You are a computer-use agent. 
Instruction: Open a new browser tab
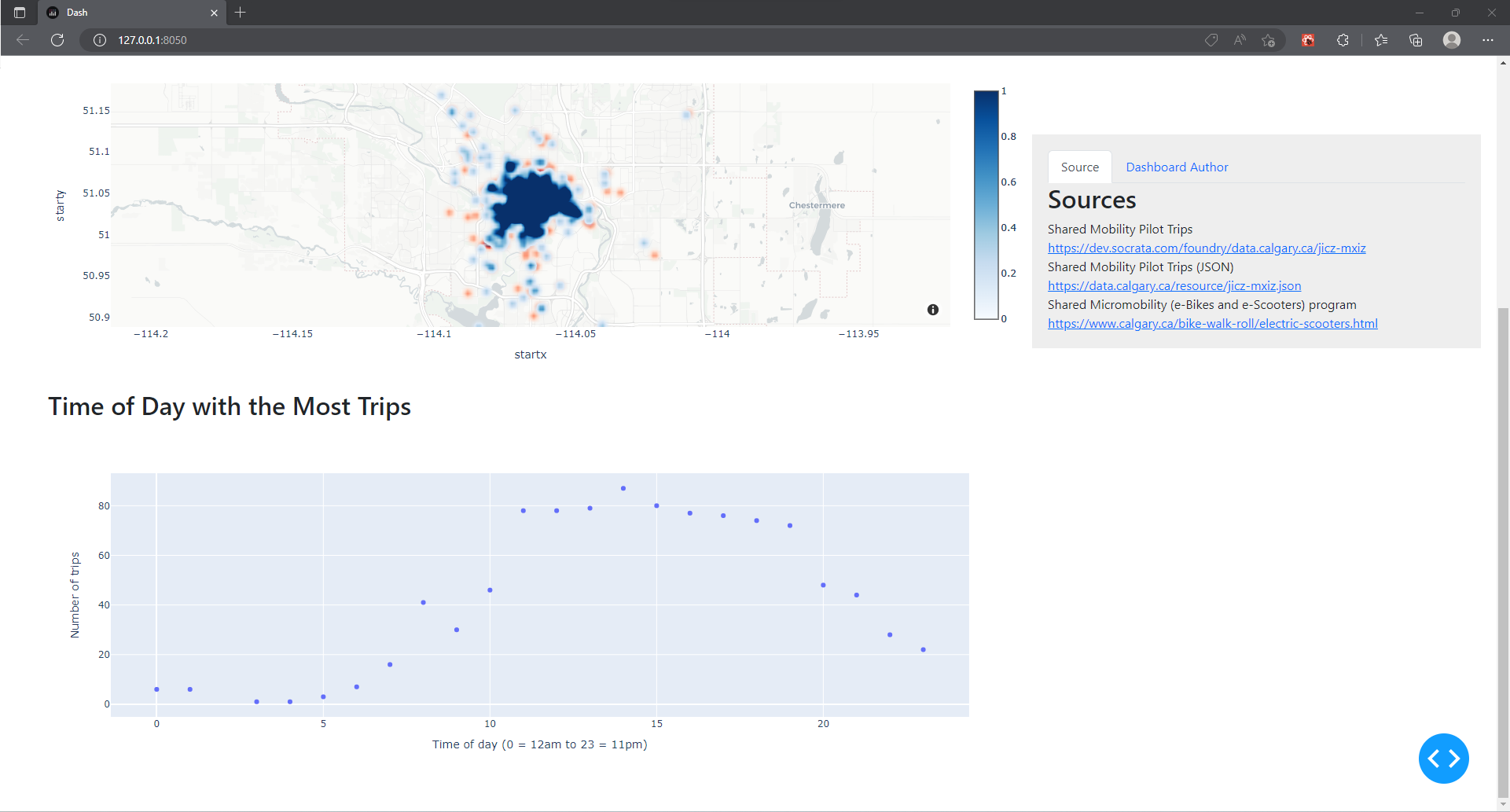(241, 13)
